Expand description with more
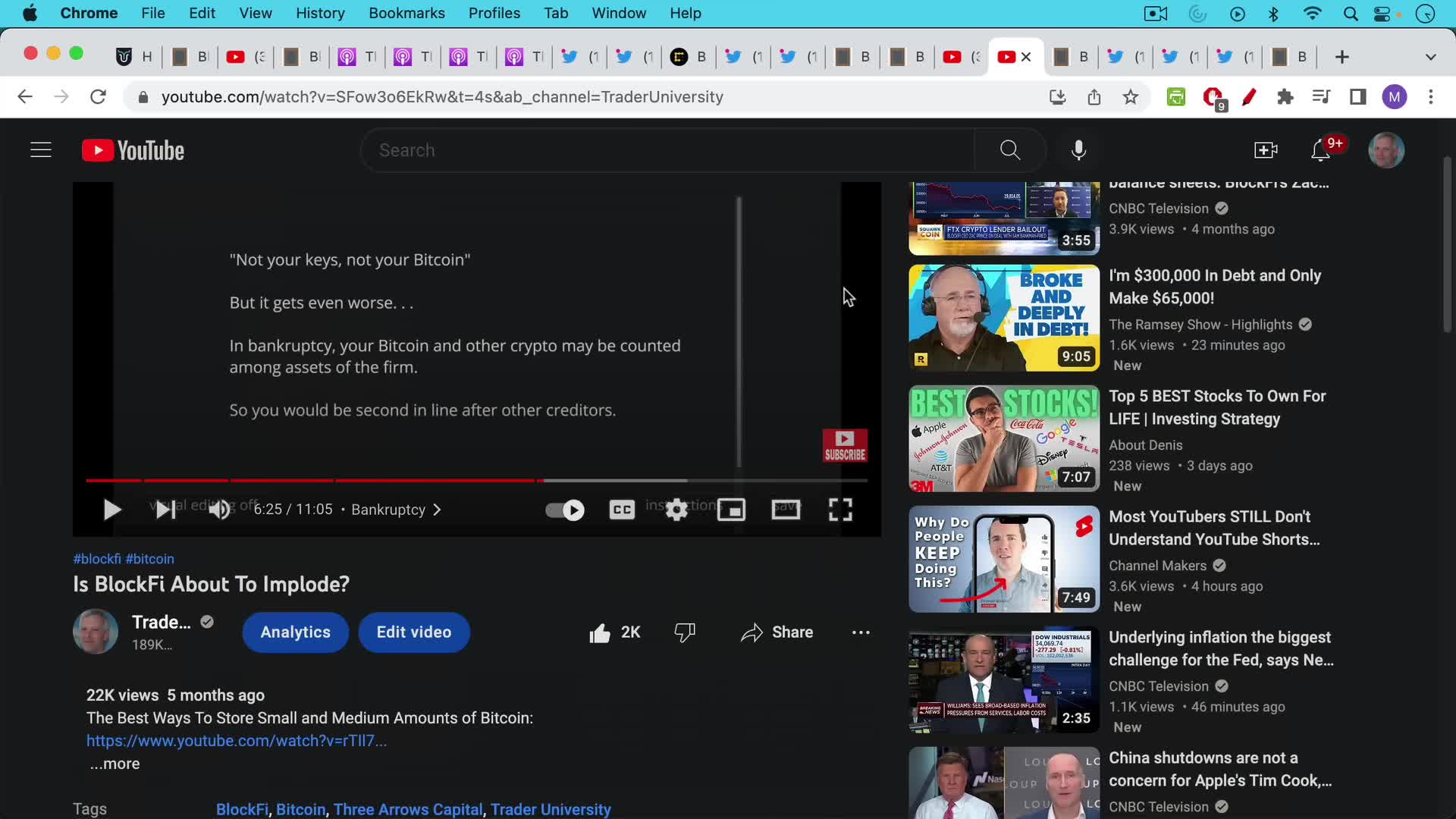Screen dimensions: 1456x819 tap(115, 764)
